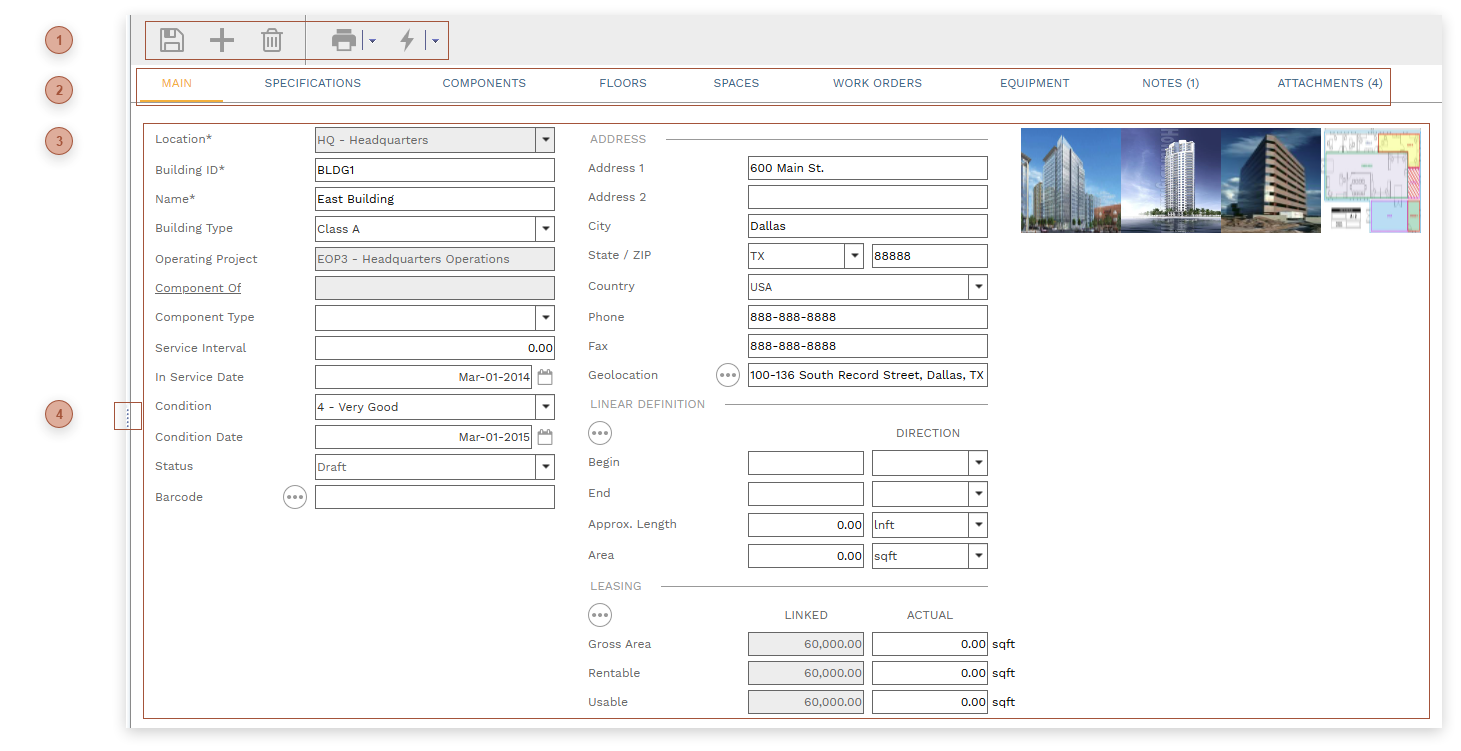The image size is (1461, 751).
Task: Expand the Country dropdown
Action: point(977,287)
